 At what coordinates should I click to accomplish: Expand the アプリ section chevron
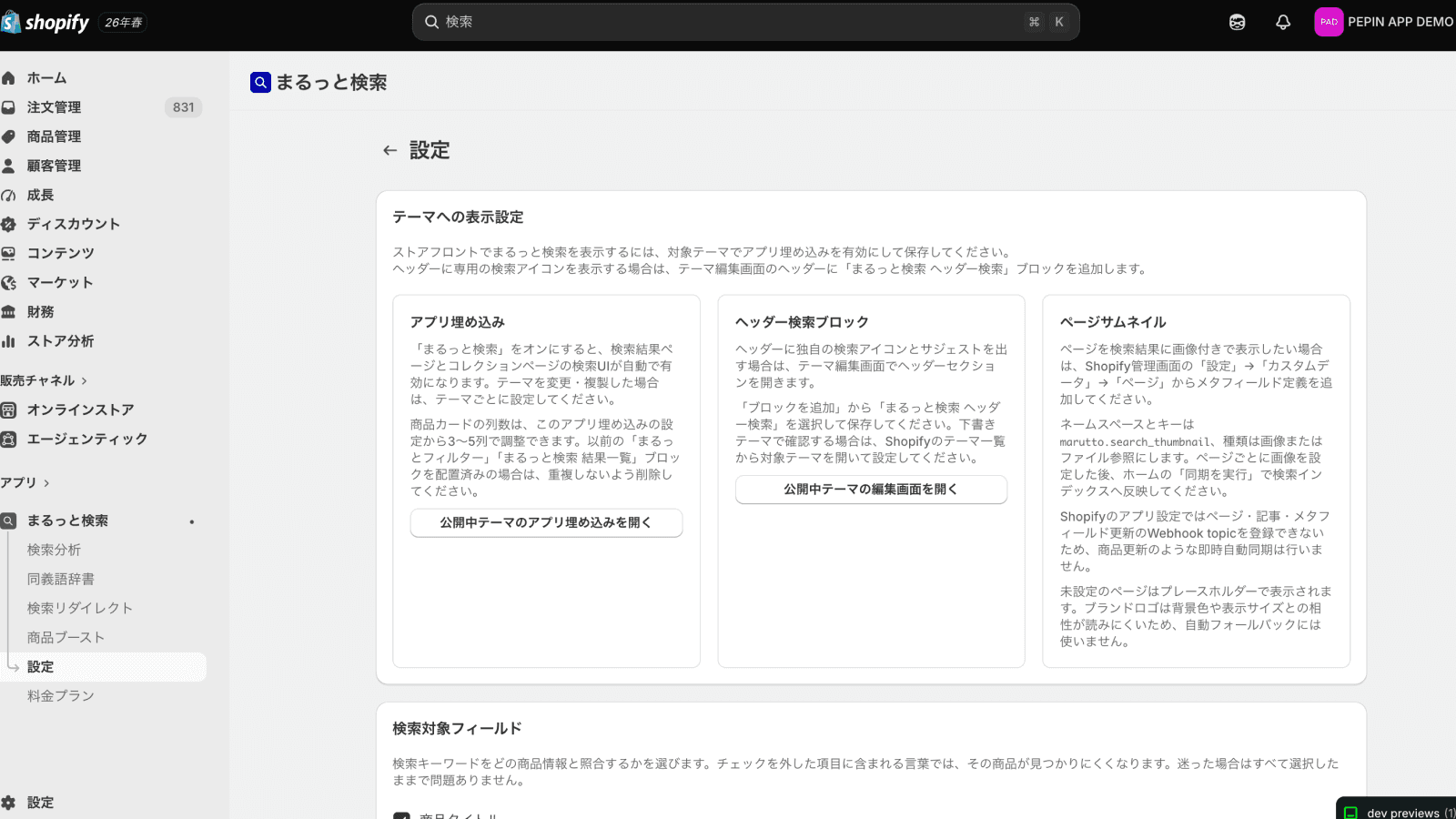pyautogui.click(x=46, y=482)
